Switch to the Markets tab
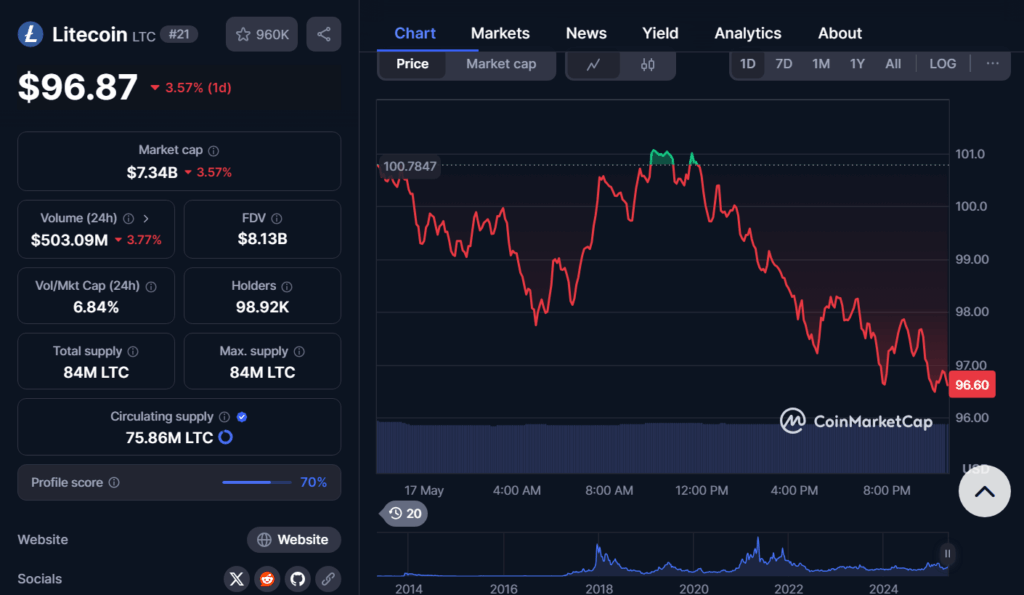 coord(500,33)
